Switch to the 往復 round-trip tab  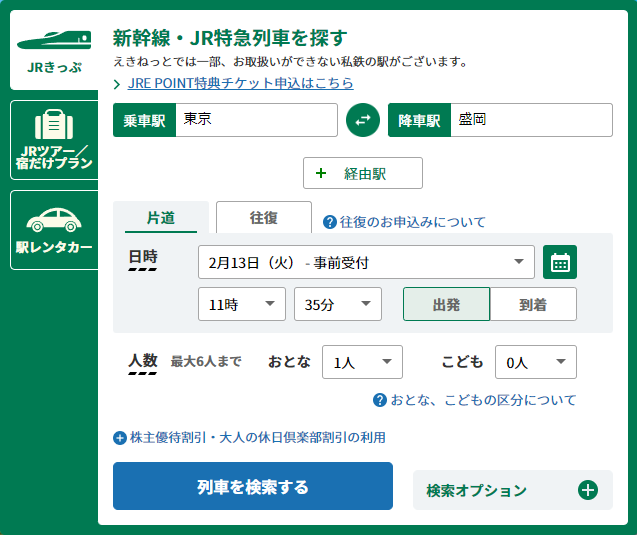264,218
